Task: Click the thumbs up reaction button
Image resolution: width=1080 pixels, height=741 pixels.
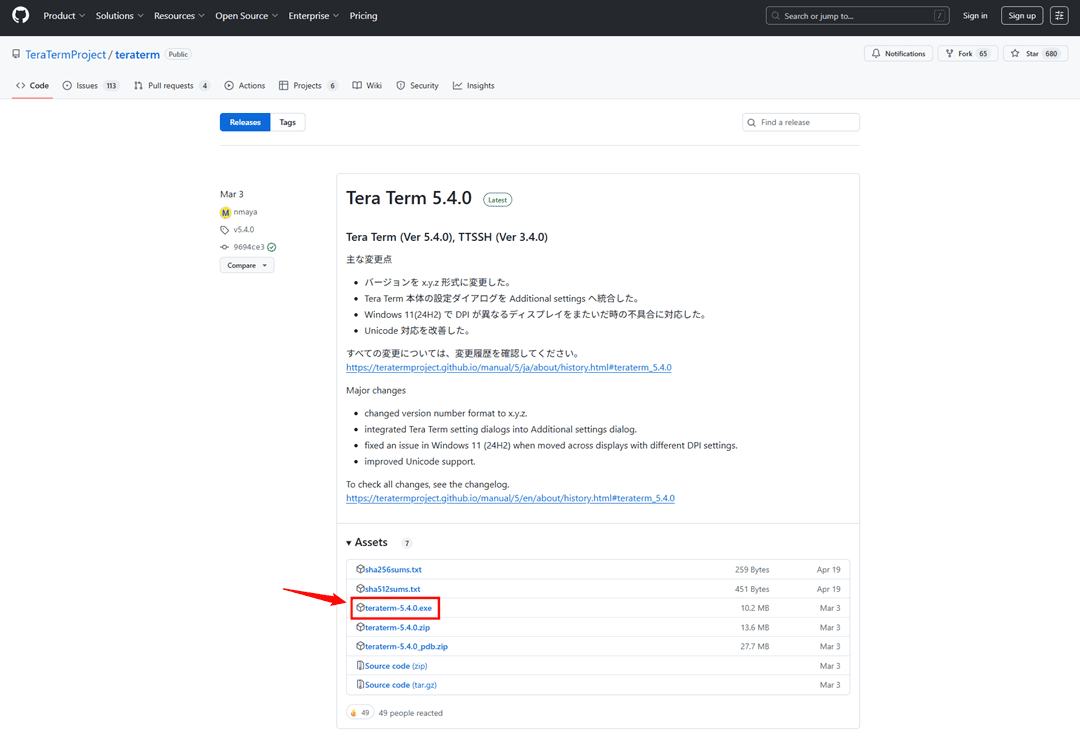Action: point(360,713)
